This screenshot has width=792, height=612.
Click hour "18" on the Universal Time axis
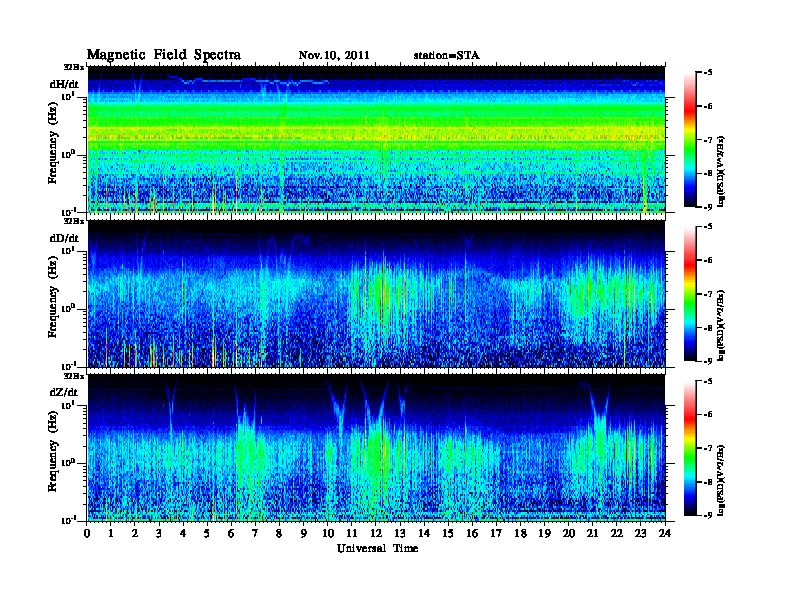tap(520, 533)
